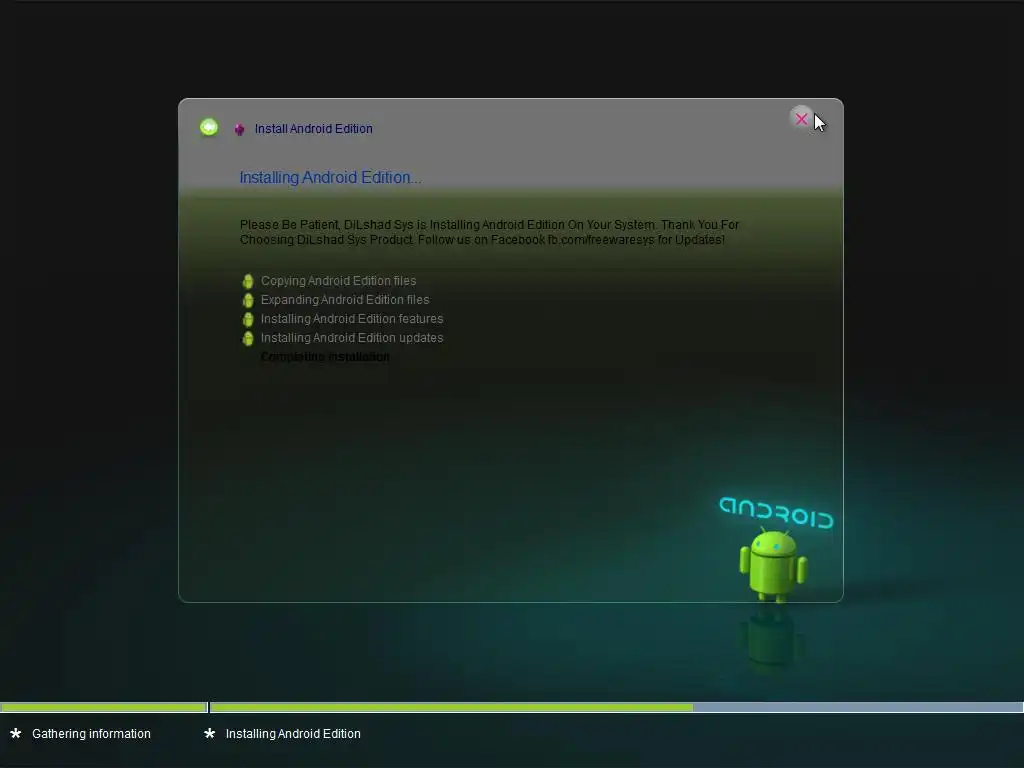1024x768 pixels.
Task: Click the Android icon beside 'Installing Android Edition features'
Action: coord(248,319)
